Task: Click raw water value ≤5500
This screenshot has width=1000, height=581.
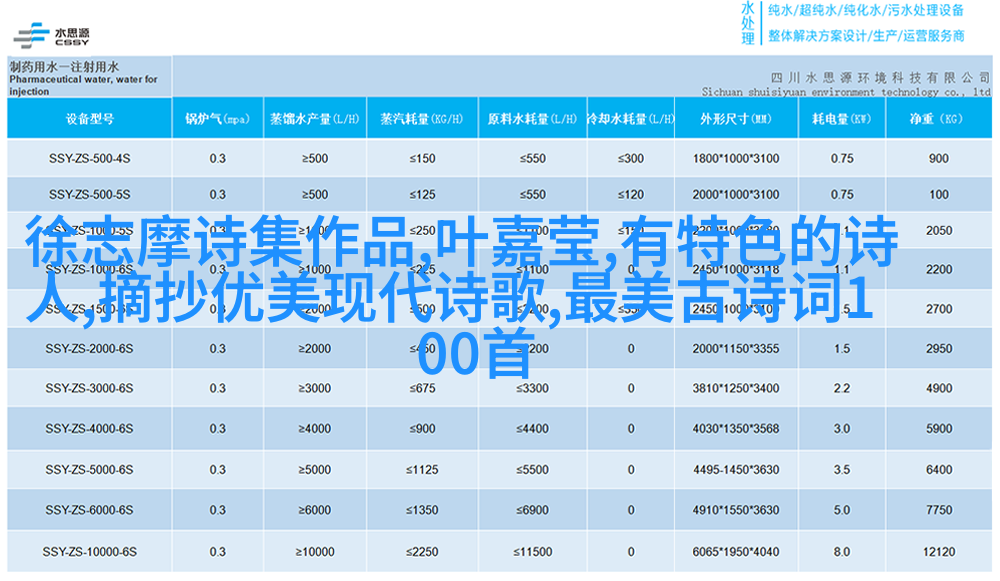Action: coord(533,470)
